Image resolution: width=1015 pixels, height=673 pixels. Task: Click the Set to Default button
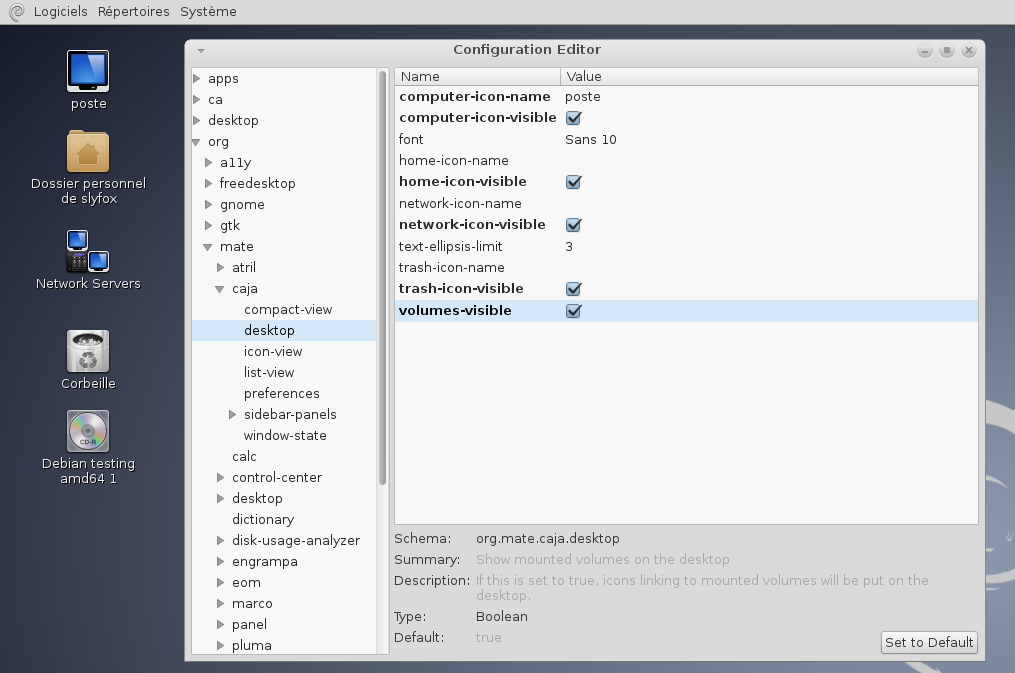tap(929, 643)
